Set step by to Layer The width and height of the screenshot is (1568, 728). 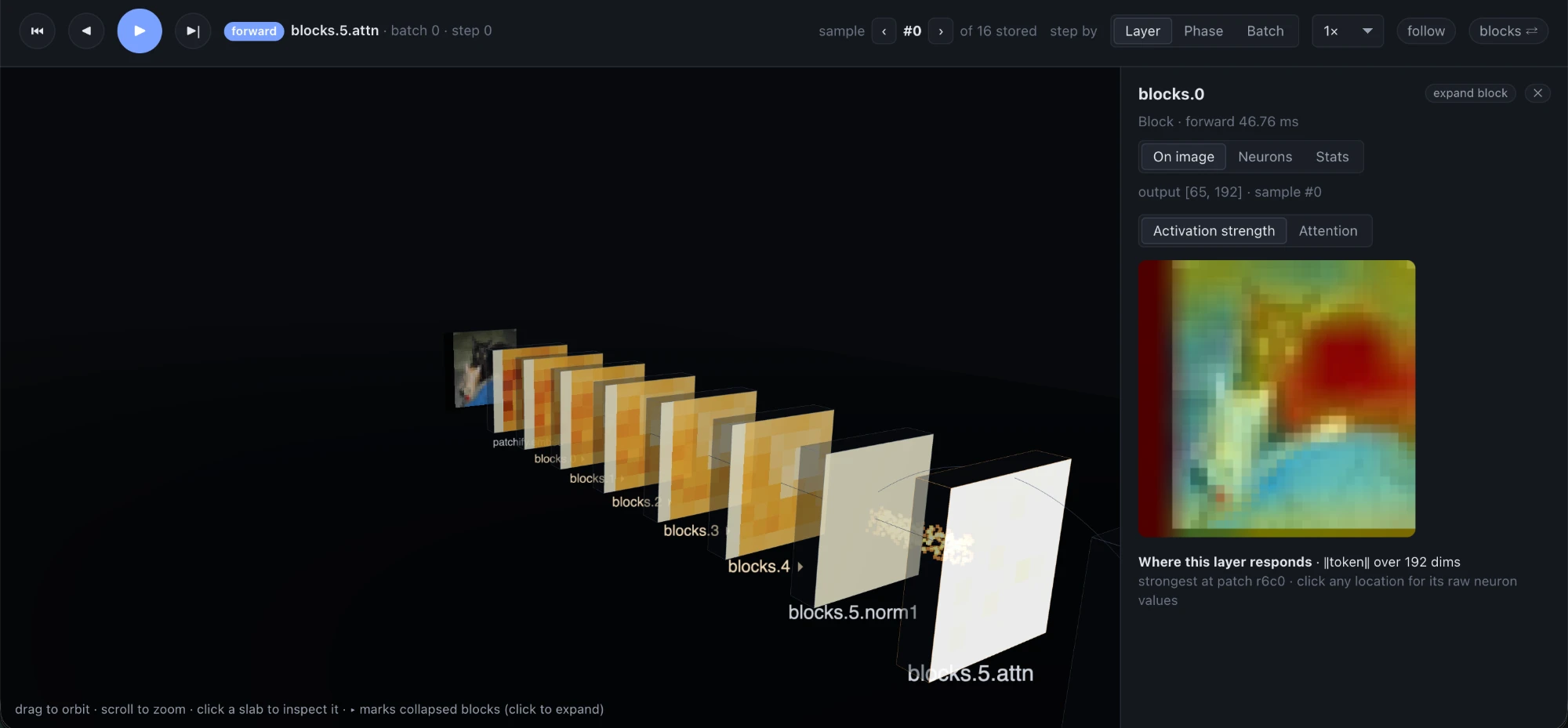1142,31
